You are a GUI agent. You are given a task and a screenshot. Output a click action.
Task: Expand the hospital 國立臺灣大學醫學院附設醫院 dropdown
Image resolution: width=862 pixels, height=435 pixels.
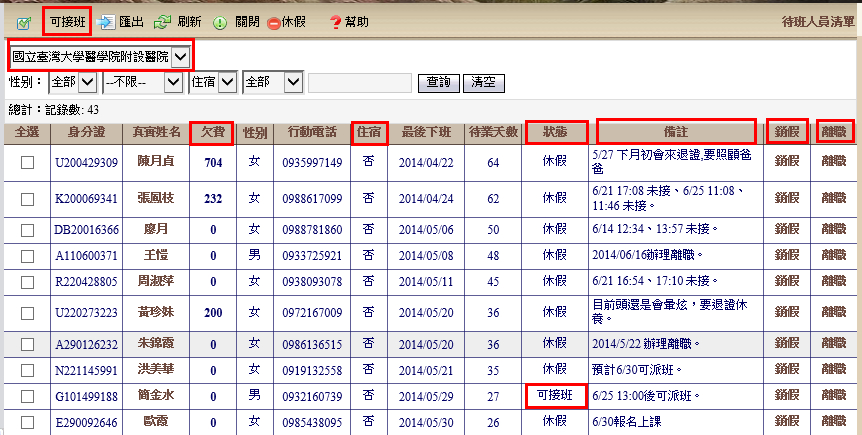click(179, 57)
